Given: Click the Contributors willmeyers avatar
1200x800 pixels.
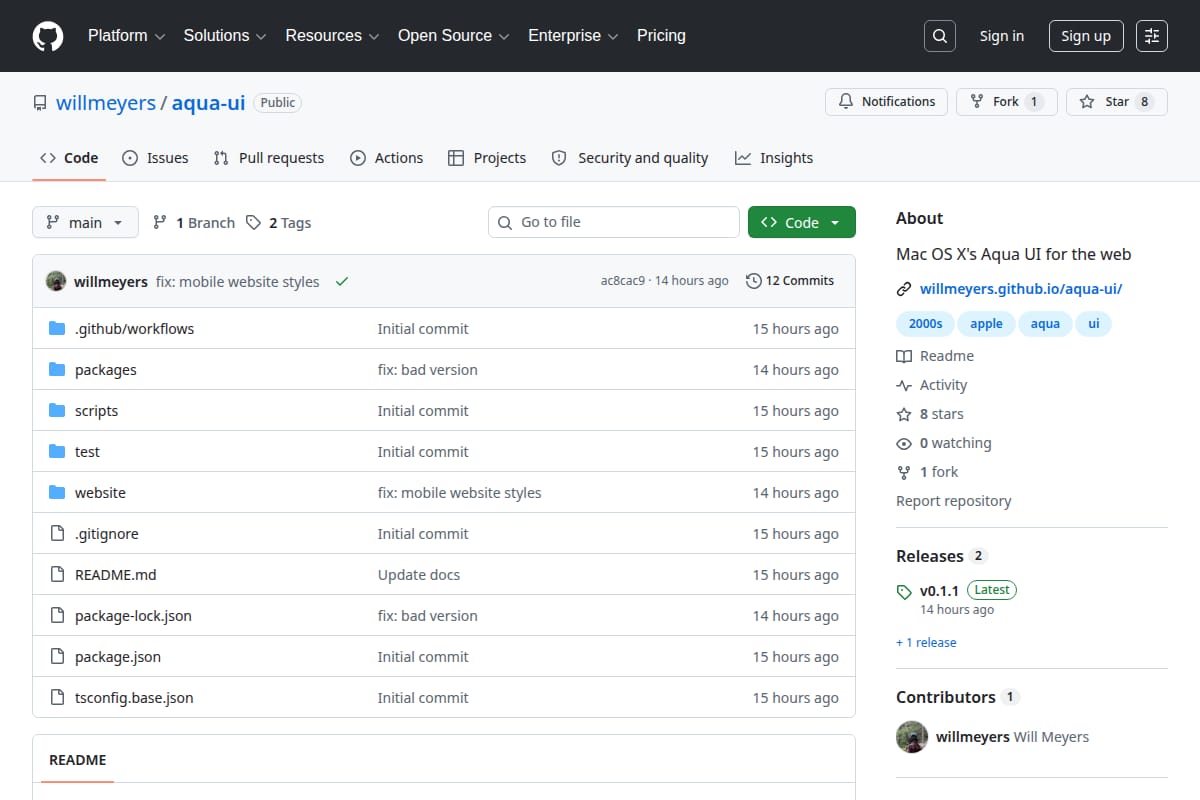Looking at the screenshot, I should pyautogui.click(x=912, y=737).
